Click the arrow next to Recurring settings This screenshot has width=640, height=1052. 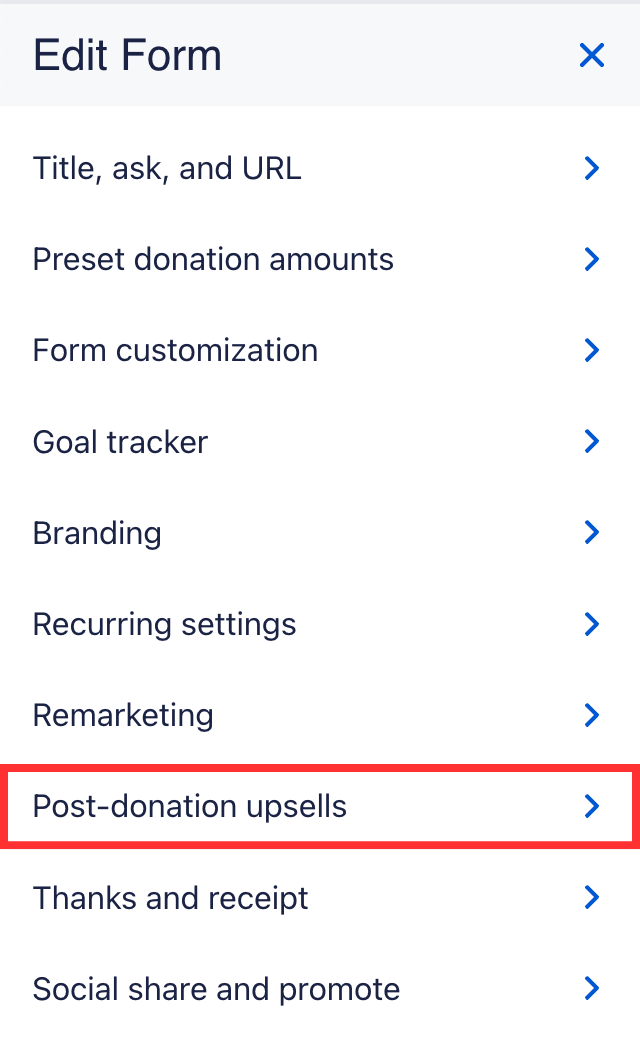pyautogui.click(x=592, y=624)
